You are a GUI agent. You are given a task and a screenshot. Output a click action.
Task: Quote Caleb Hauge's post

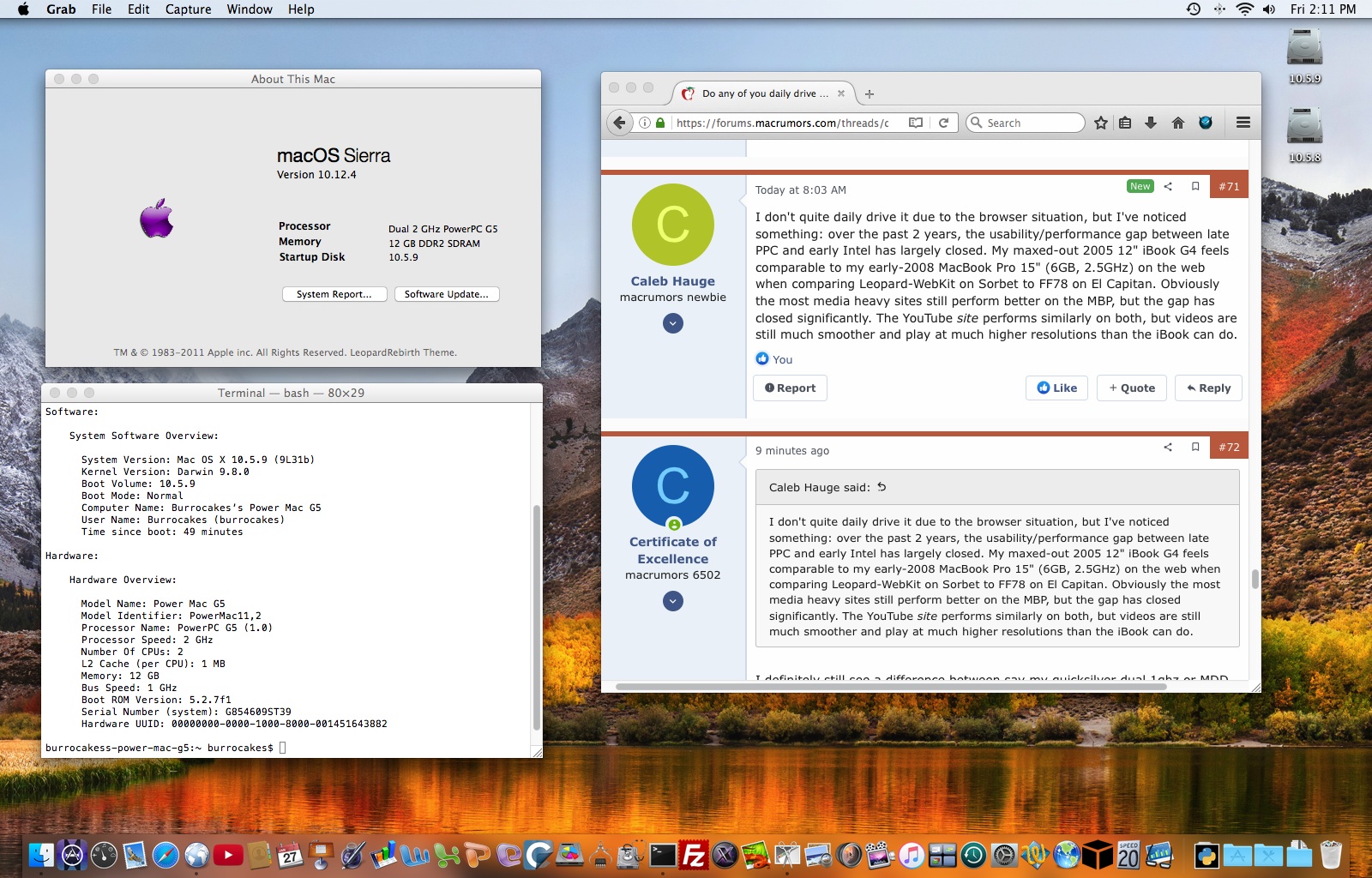pyautogui.click(x=1132, y=388)
